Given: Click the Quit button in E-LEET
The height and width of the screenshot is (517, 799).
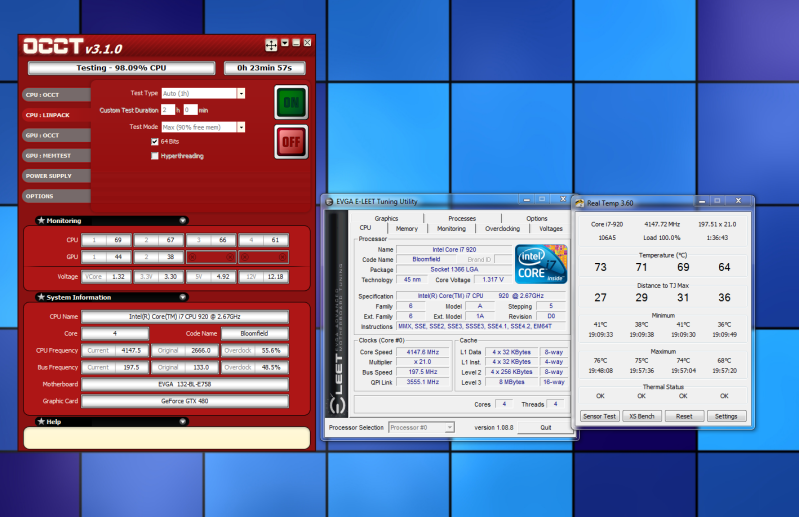Looking at the screenshot, I should [546, 427].
